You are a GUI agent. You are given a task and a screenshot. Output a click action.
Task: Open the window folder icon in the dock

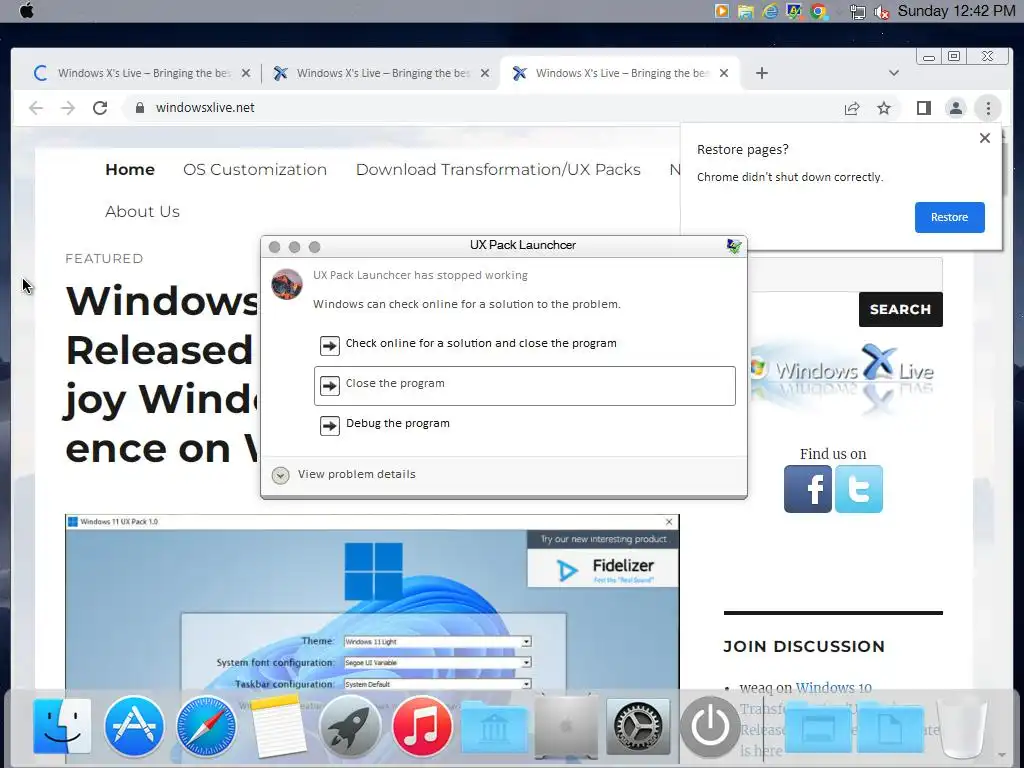[818, 728]
